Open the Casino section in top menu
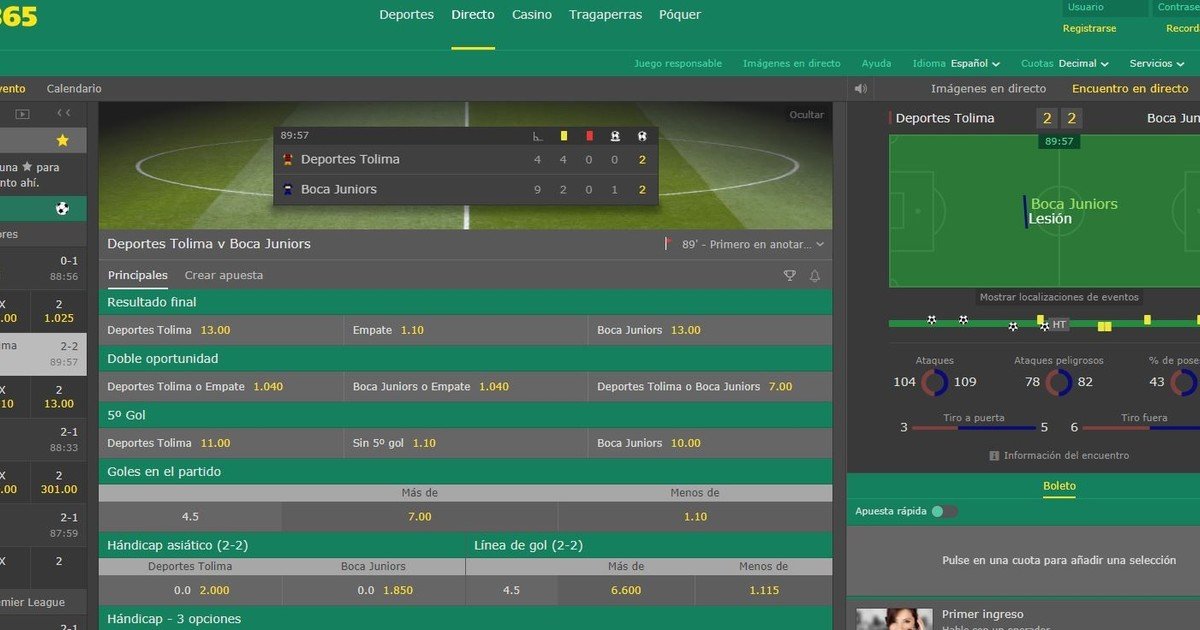Screen dimensions: 1200x630 click(x=532, y=15)
